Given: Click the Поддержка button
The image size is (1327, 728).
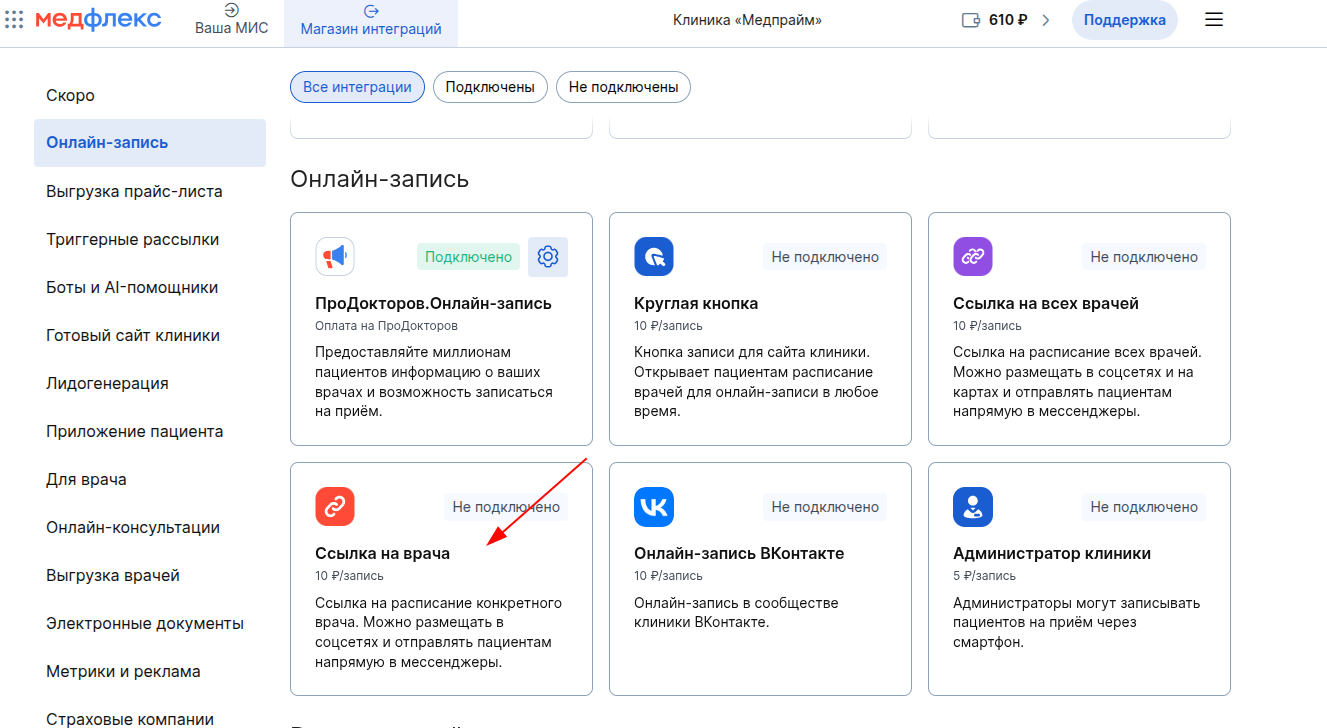Looking at the screenshot, I should 1124,20.
